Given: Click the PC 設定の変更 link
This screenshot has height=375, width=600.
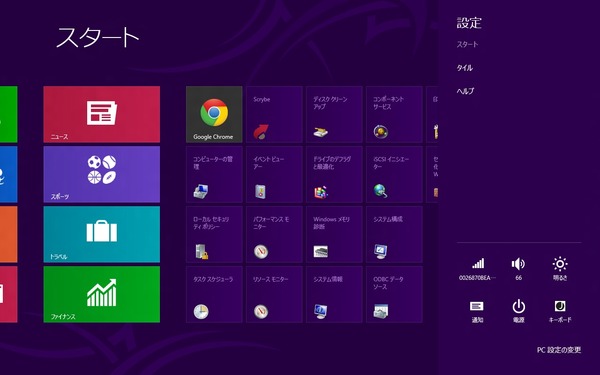Looking at the screenshot, I should [x=559, y=350].
